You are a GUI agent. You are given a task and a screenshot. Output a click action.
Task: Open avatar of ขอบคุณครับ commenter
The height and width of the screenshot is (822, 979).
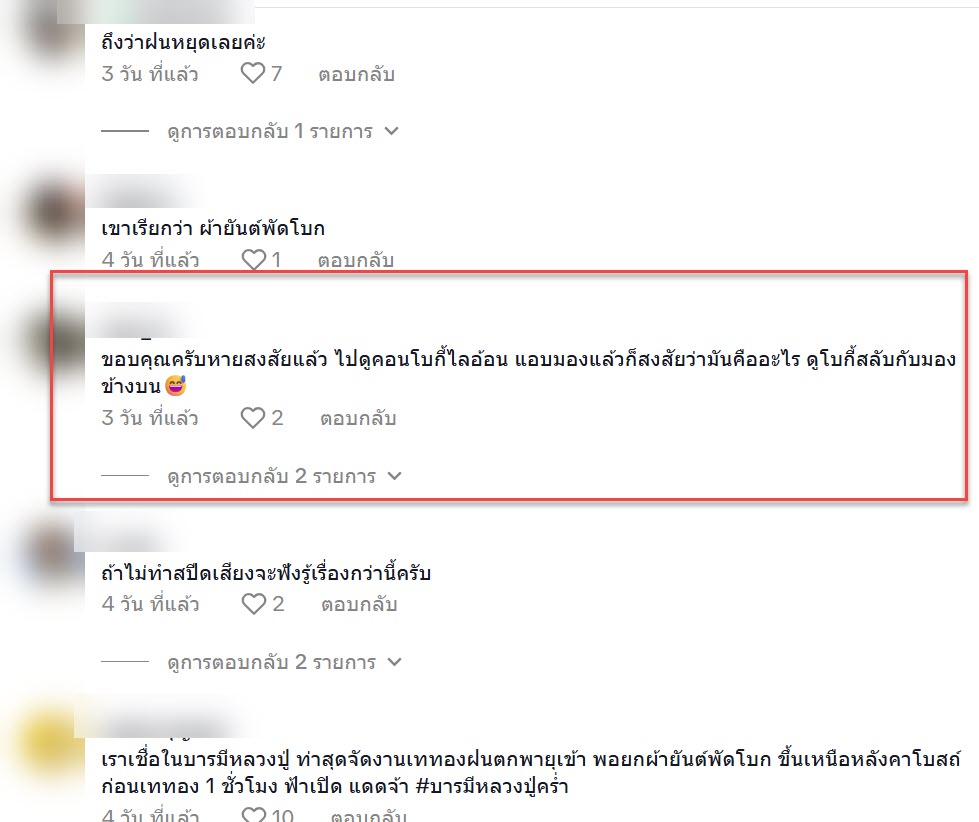[x=56, y=342]
